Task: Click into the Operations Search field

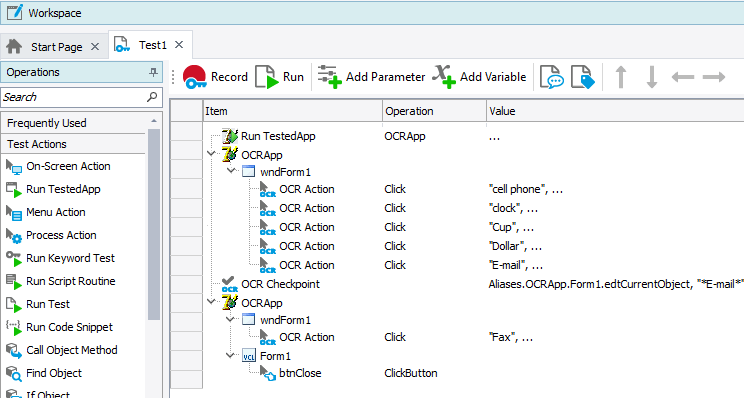Action: [74, 97]
